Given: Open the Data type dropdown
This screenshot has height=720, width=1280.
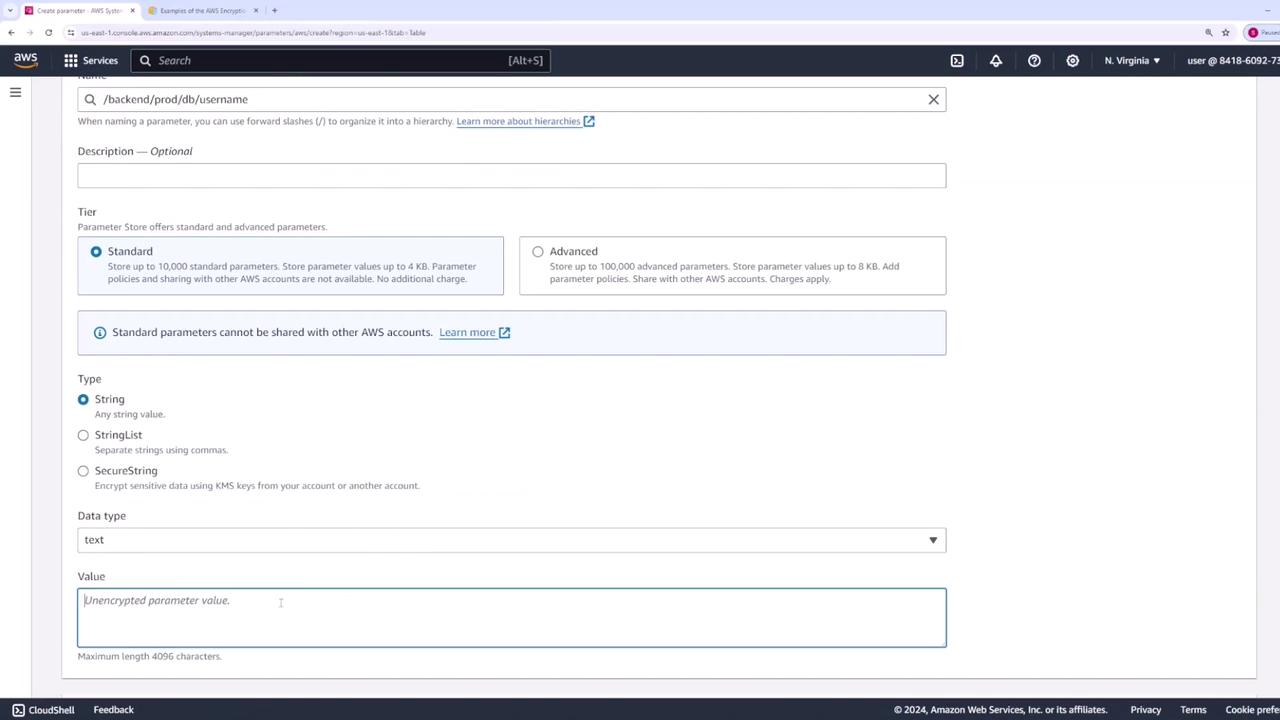Looking at the screenshot, I should tap(511, 540).
